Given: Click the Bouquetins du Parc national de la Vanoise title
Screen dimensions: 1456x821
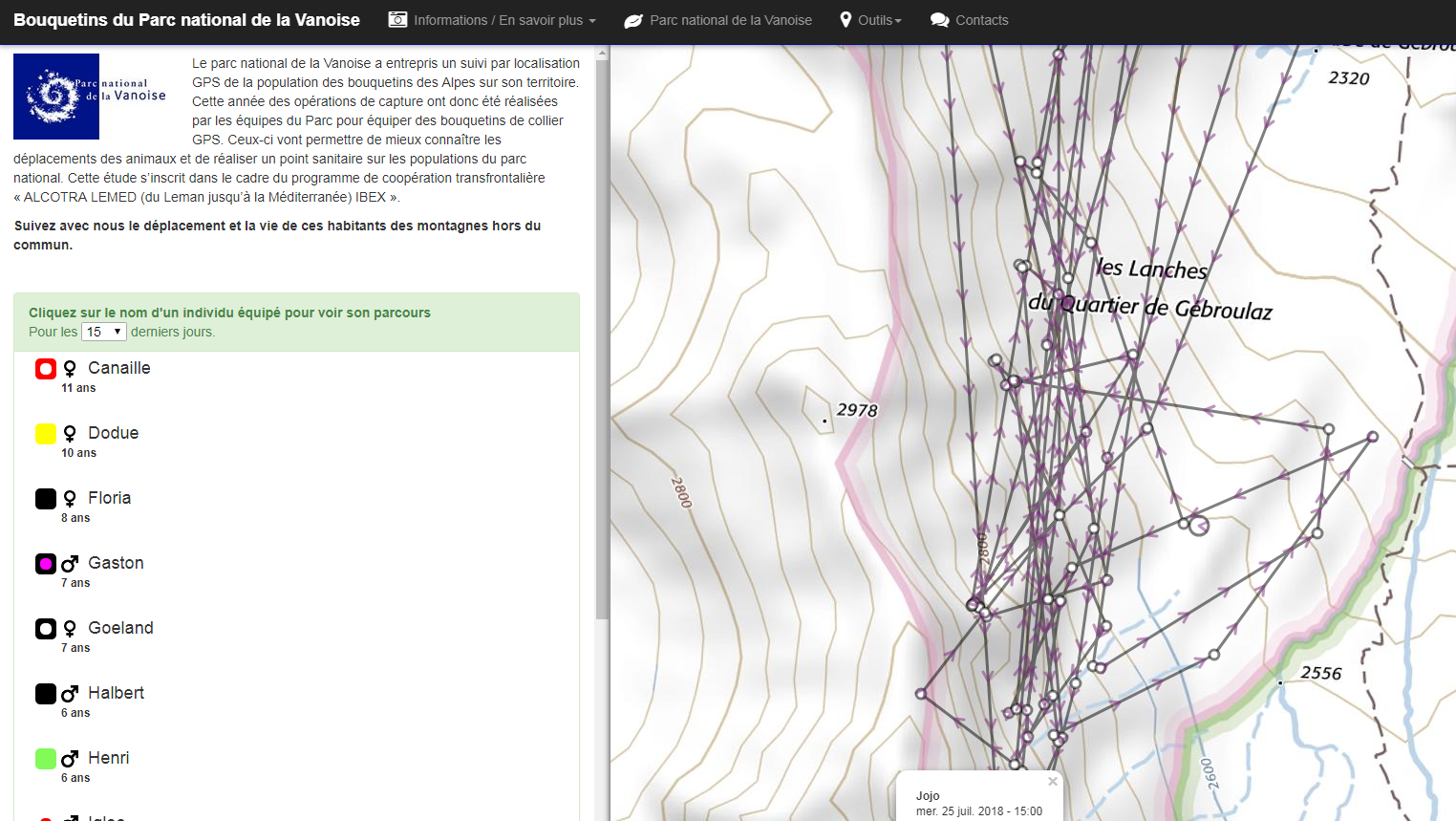Looking at the screenshot, I should (x=187, y=20).
